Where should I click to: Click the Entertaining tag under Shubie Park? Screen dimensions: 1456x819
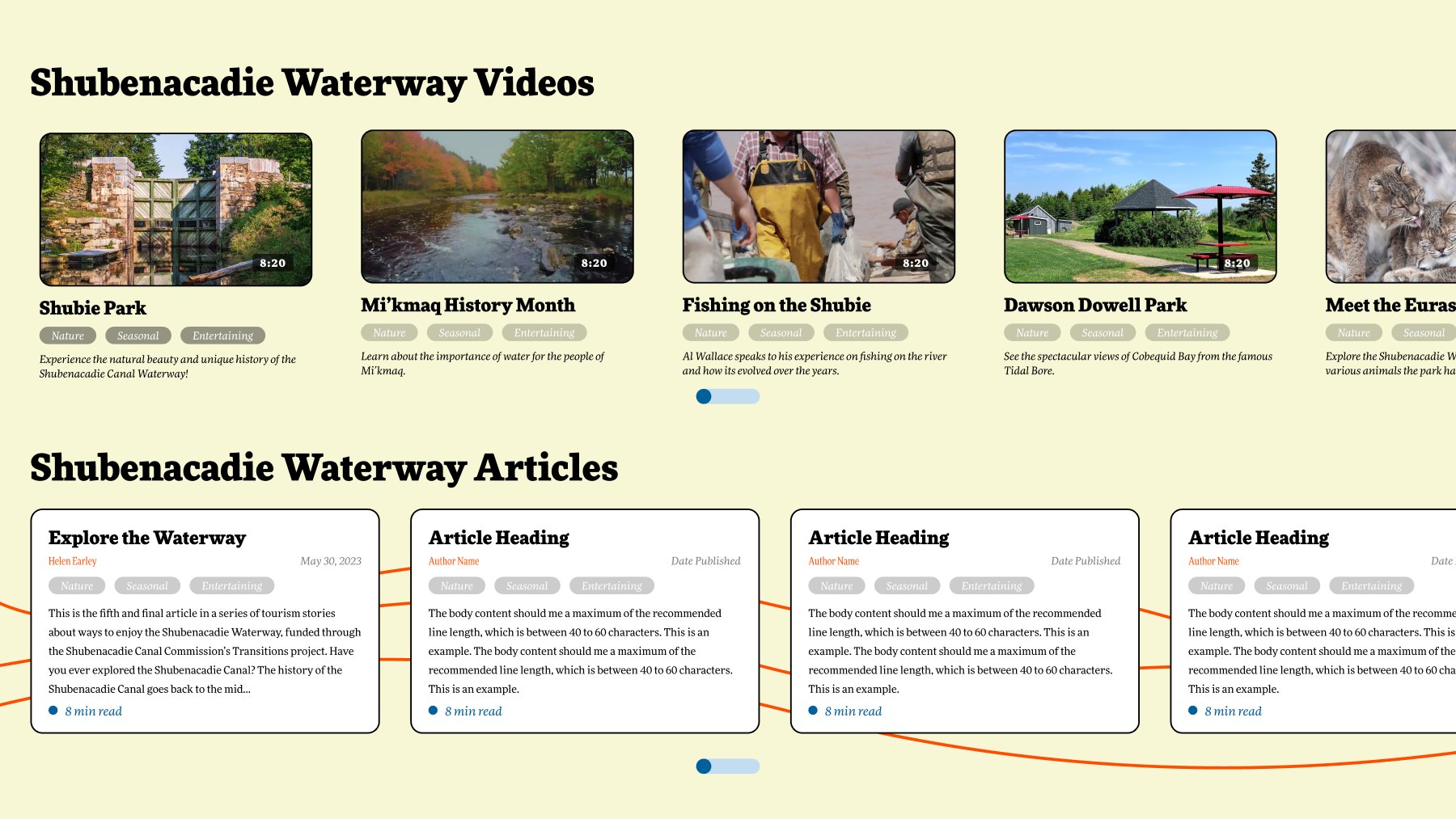tap(223, 336)
